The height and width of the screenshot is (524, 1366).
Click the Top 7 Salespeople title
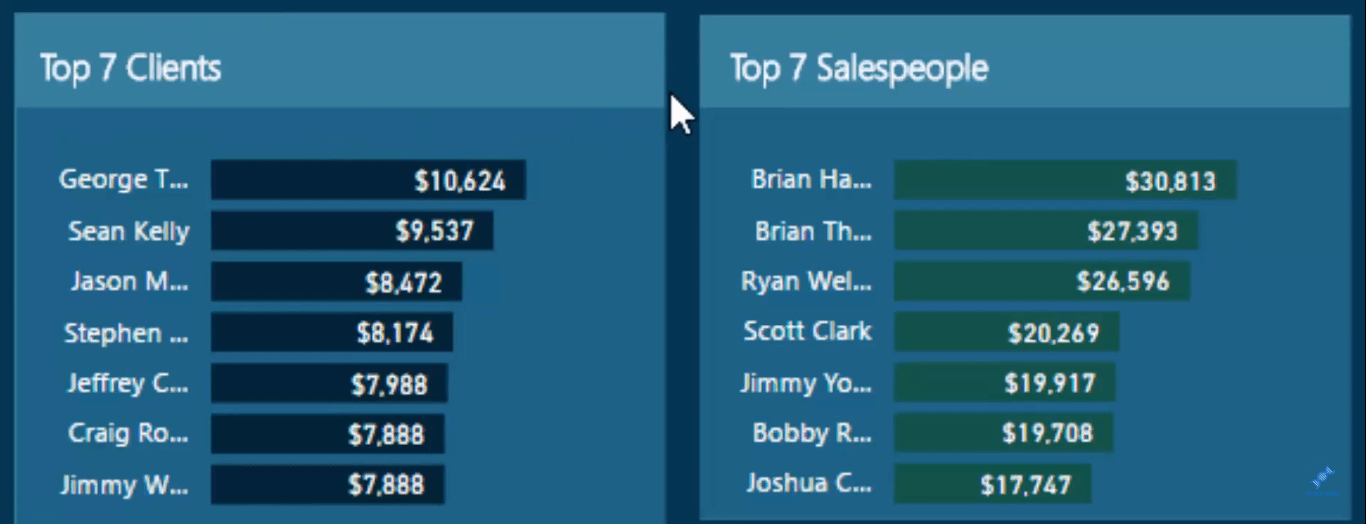(x=858, y=68)
